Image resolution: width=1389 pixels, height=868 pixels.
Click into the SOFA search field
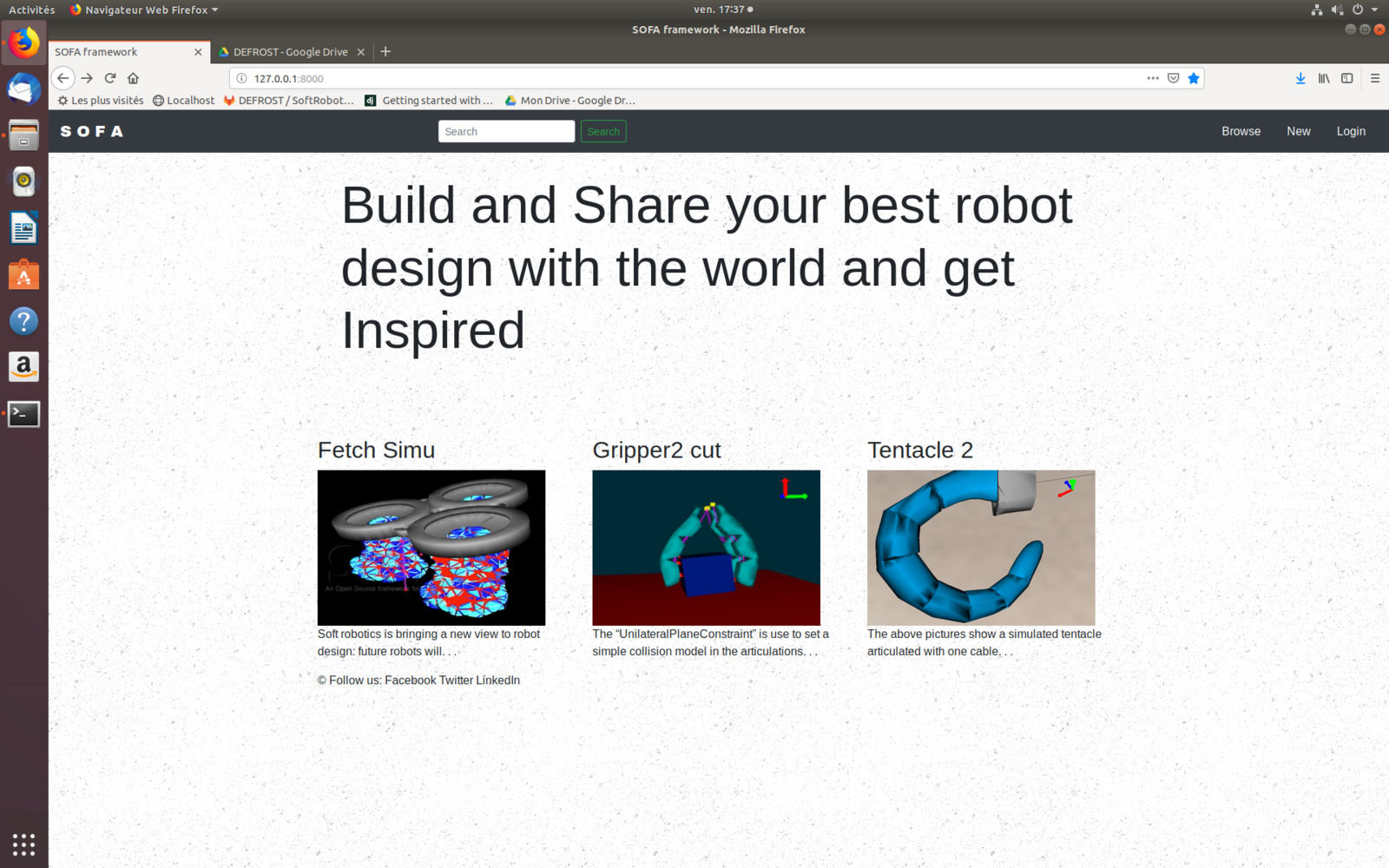tap(506, 131)
